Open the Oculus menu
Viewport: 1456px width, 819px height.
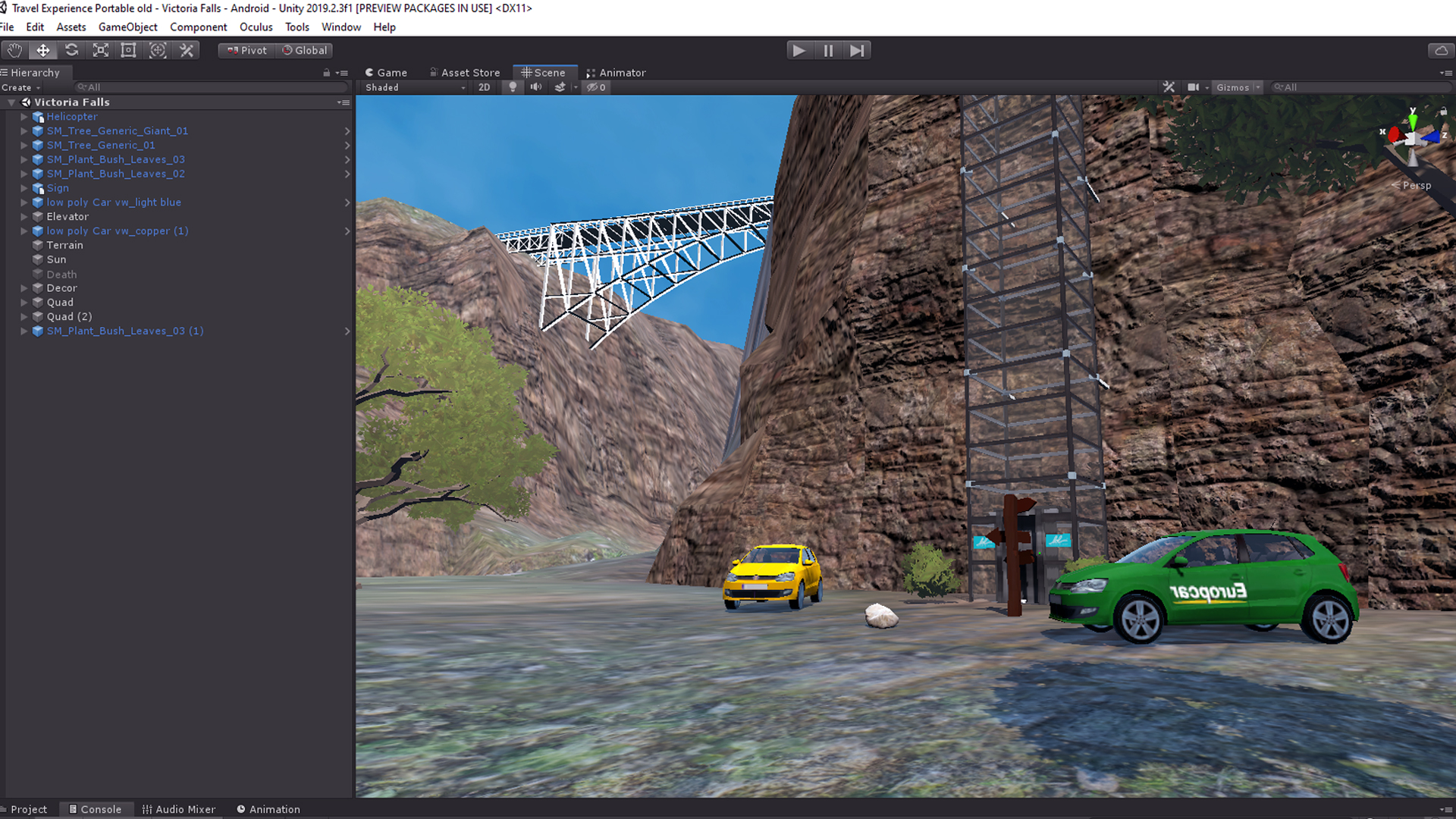tap(256, 27)
